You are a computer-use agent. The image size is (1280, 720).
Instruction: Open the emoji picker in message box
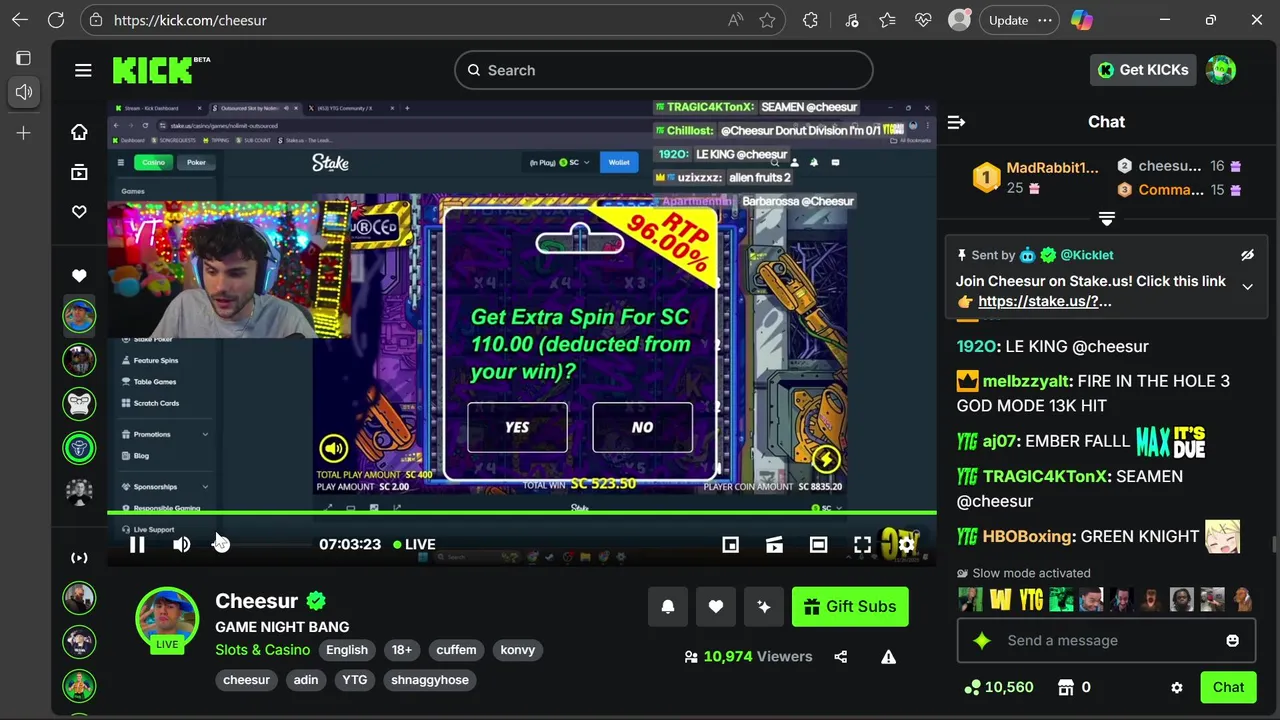point(1232,641)
